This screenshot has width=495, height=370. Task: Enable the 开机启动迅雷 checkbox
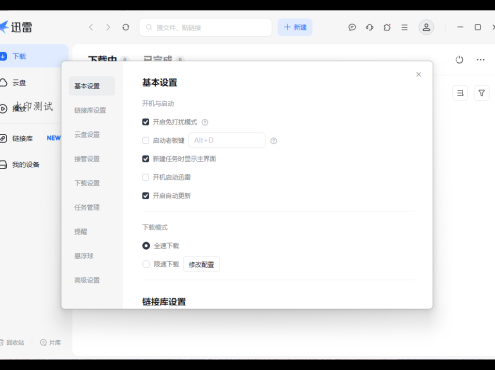click(146, 177)
